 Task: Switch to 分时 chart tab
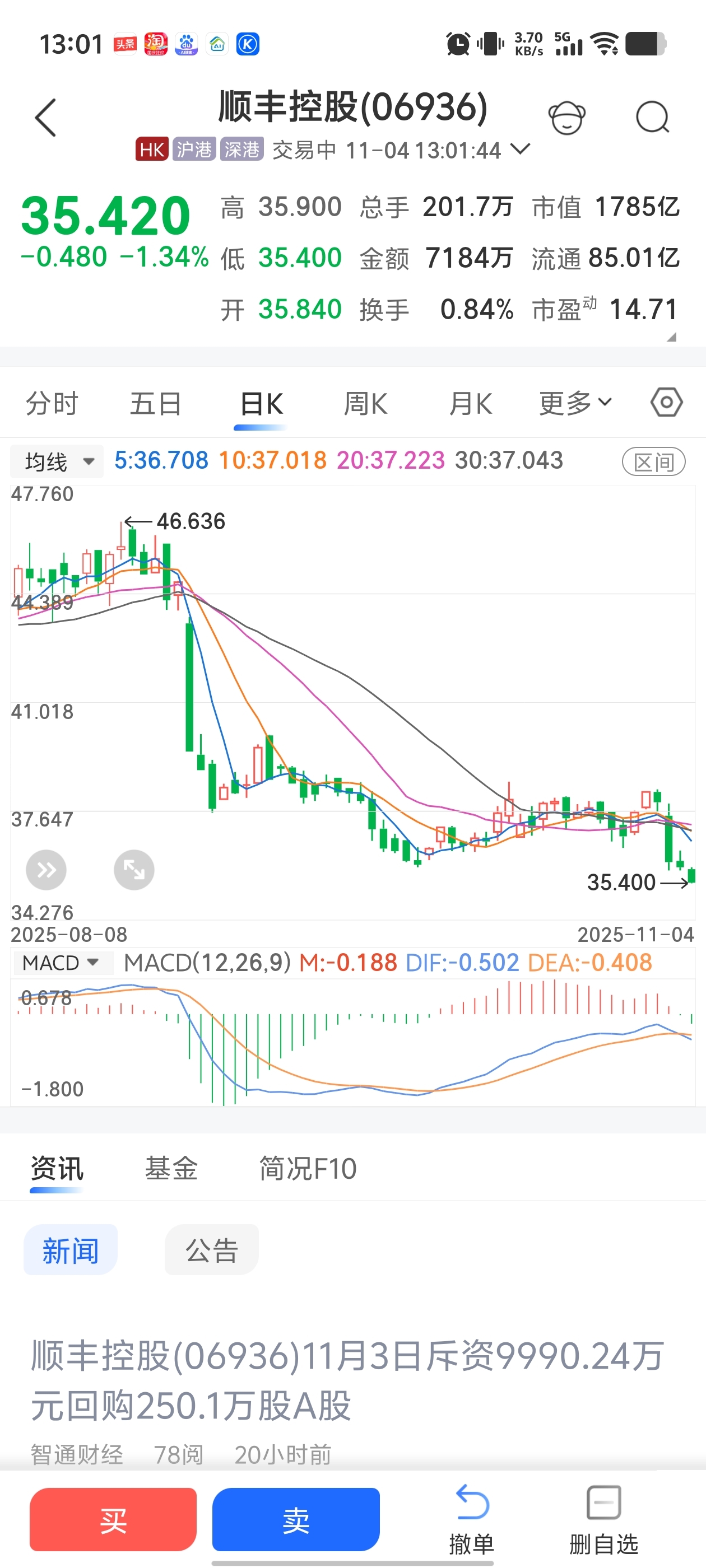(52, 403)
